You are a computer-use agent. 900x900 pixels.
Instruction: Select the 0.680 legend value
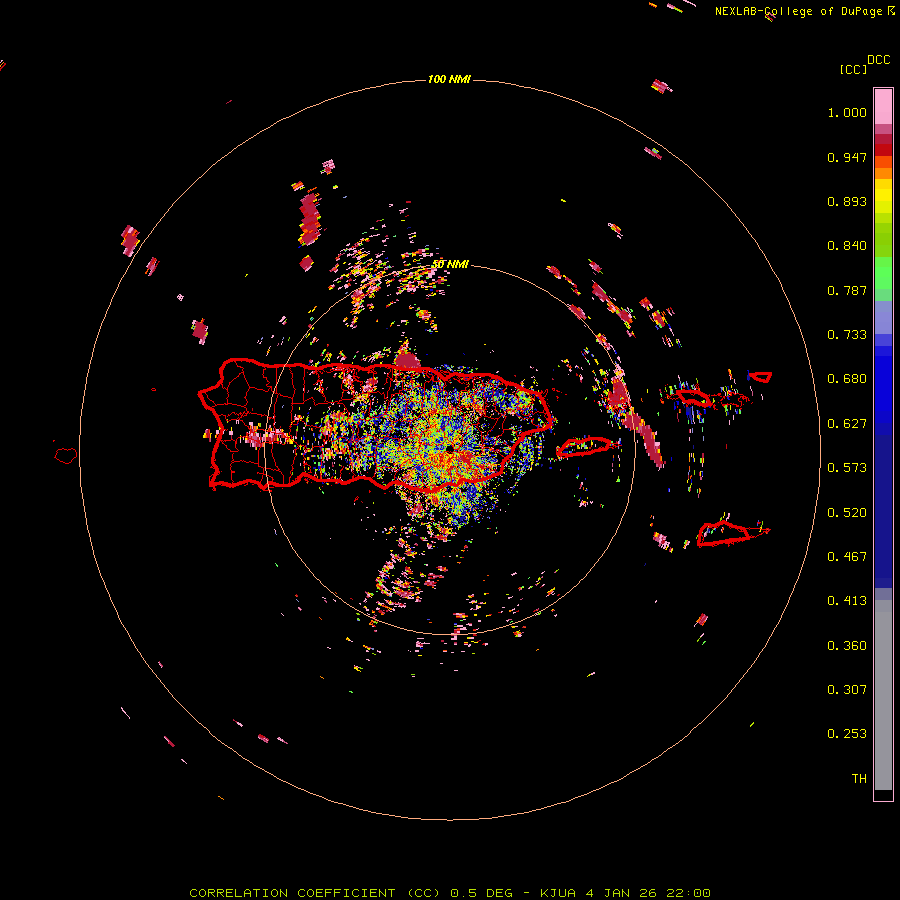tap(847, 379)
